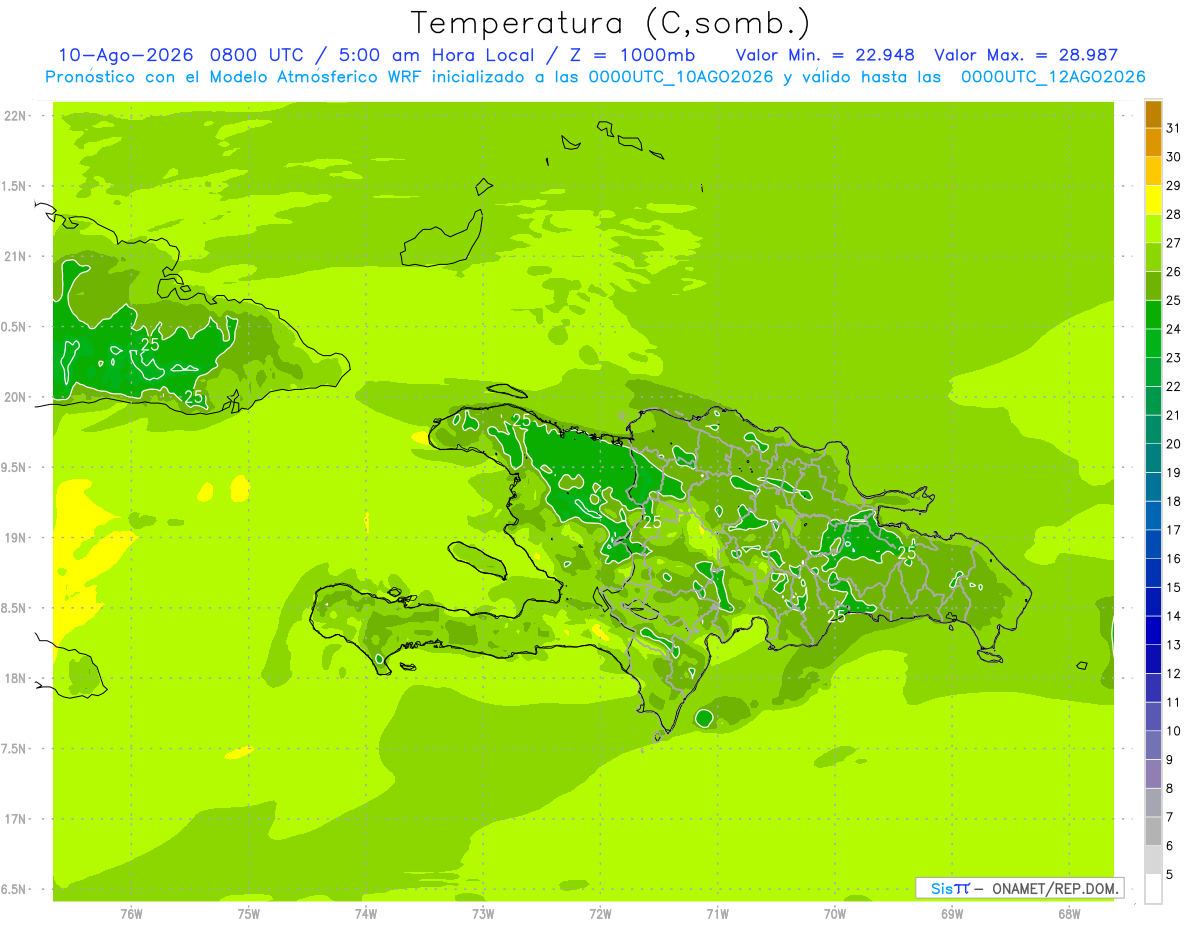
Task: Click the '20N' latitude axis label
Action: coord(14,397)
